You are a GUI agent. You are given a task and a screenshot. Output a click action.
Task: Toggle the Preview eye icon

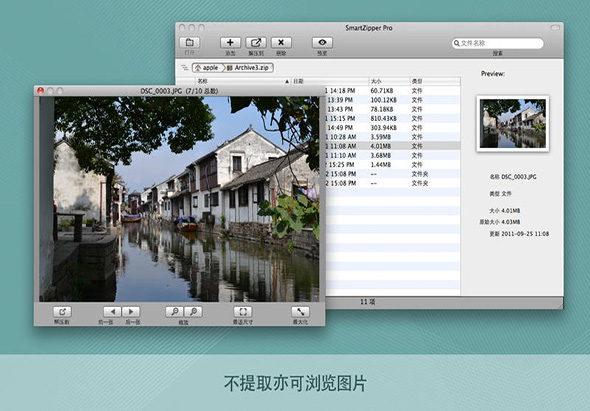(x=322, y=43)
